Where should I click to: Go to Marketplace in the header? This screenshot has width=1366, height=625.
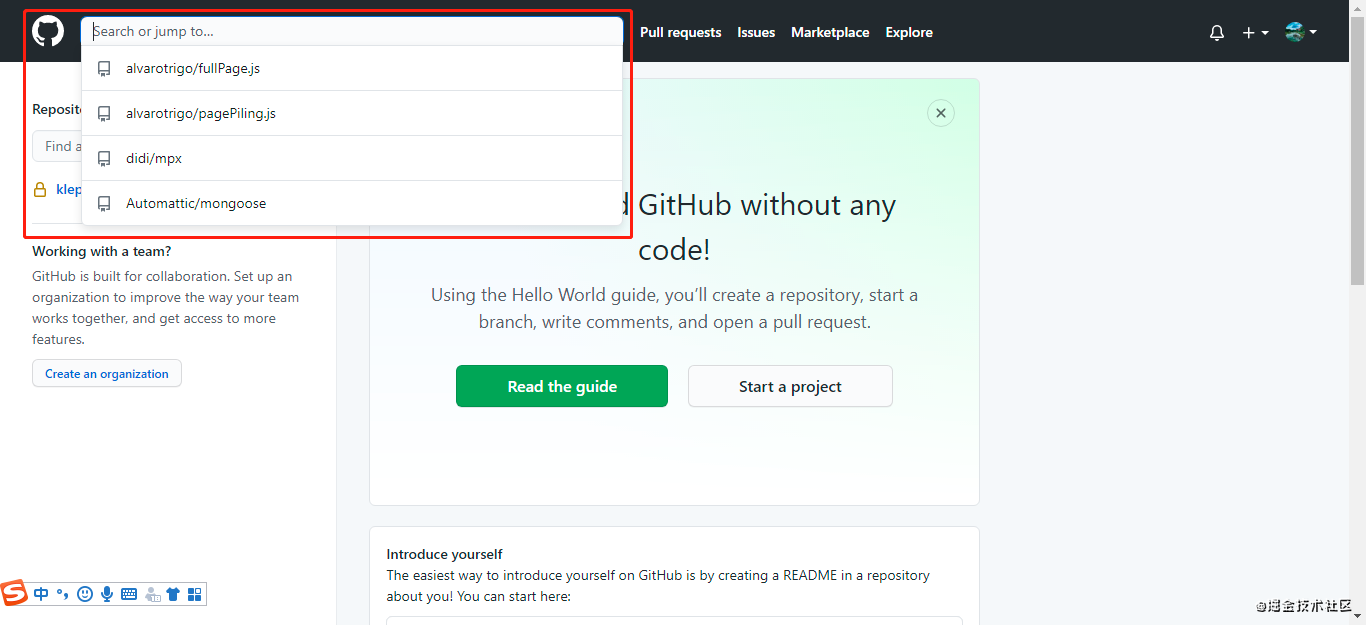(x=830, y=33)
